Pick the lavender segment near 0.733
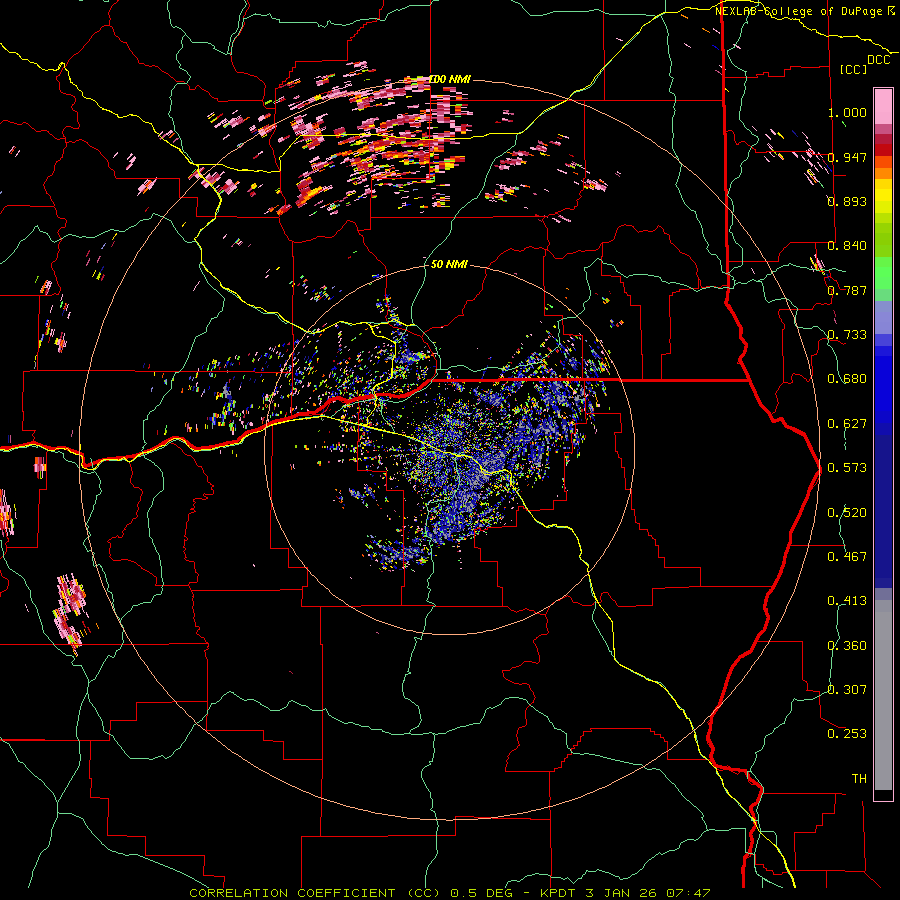This screenshot has width=900, height=900. point(883,317)
